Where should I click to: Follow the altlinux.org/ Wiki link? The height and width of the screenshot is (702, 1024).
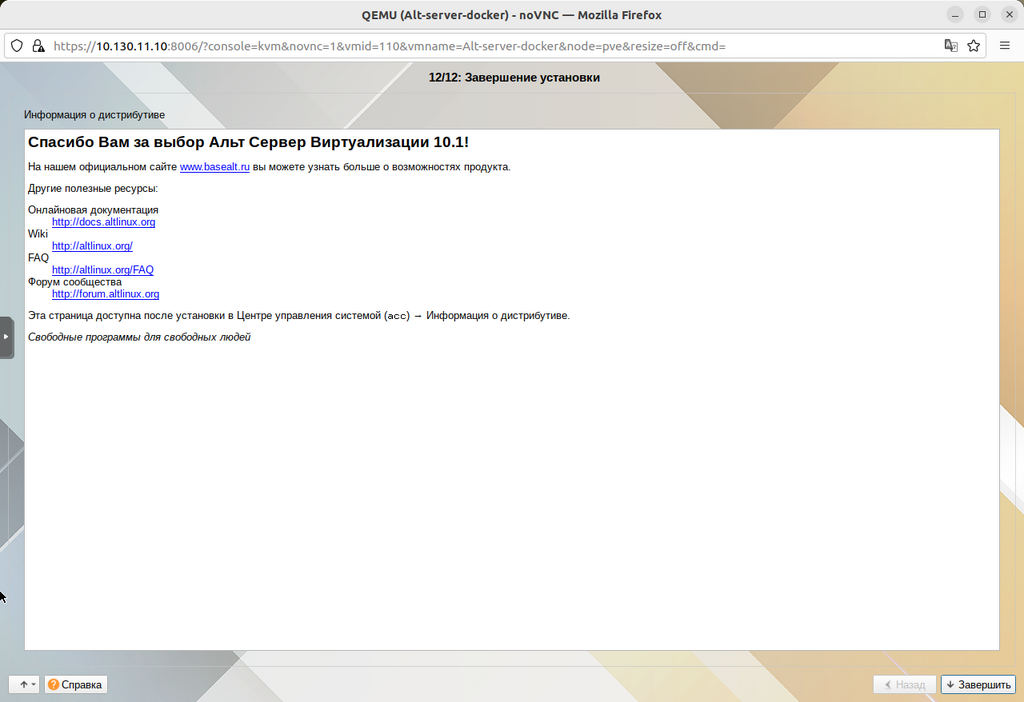click(92, 246)
